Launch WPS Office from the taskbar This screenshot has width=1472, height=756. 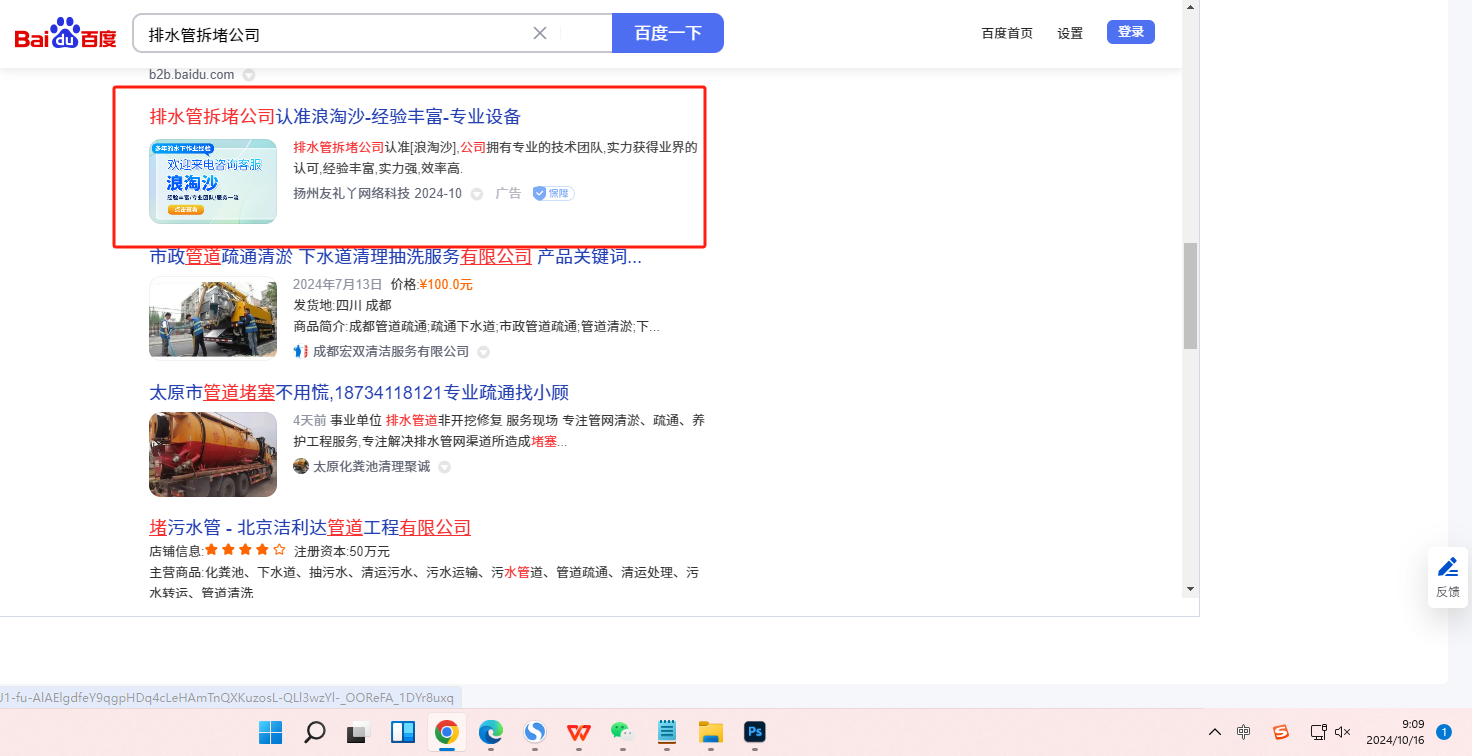(x=578, y=732)
